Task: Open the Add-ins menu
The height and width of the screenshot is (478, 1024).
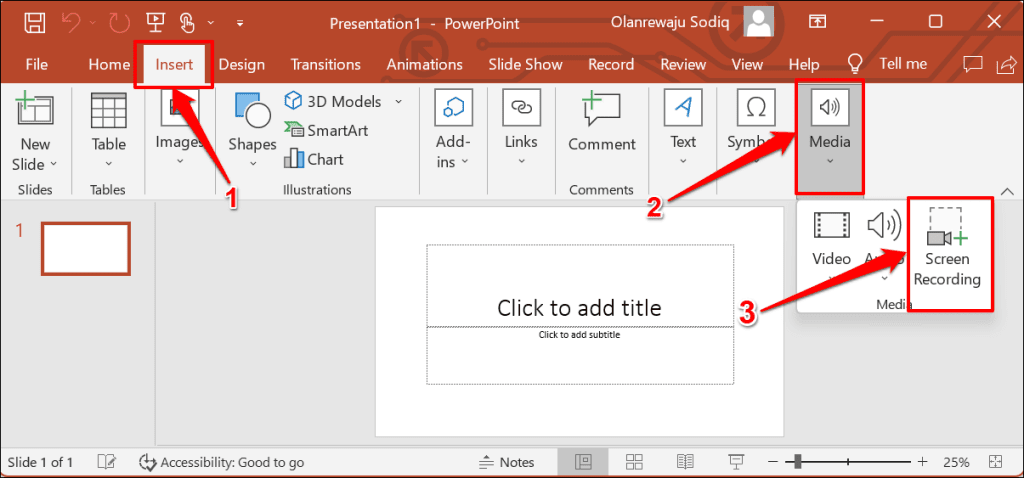Action: pos(453,130)
